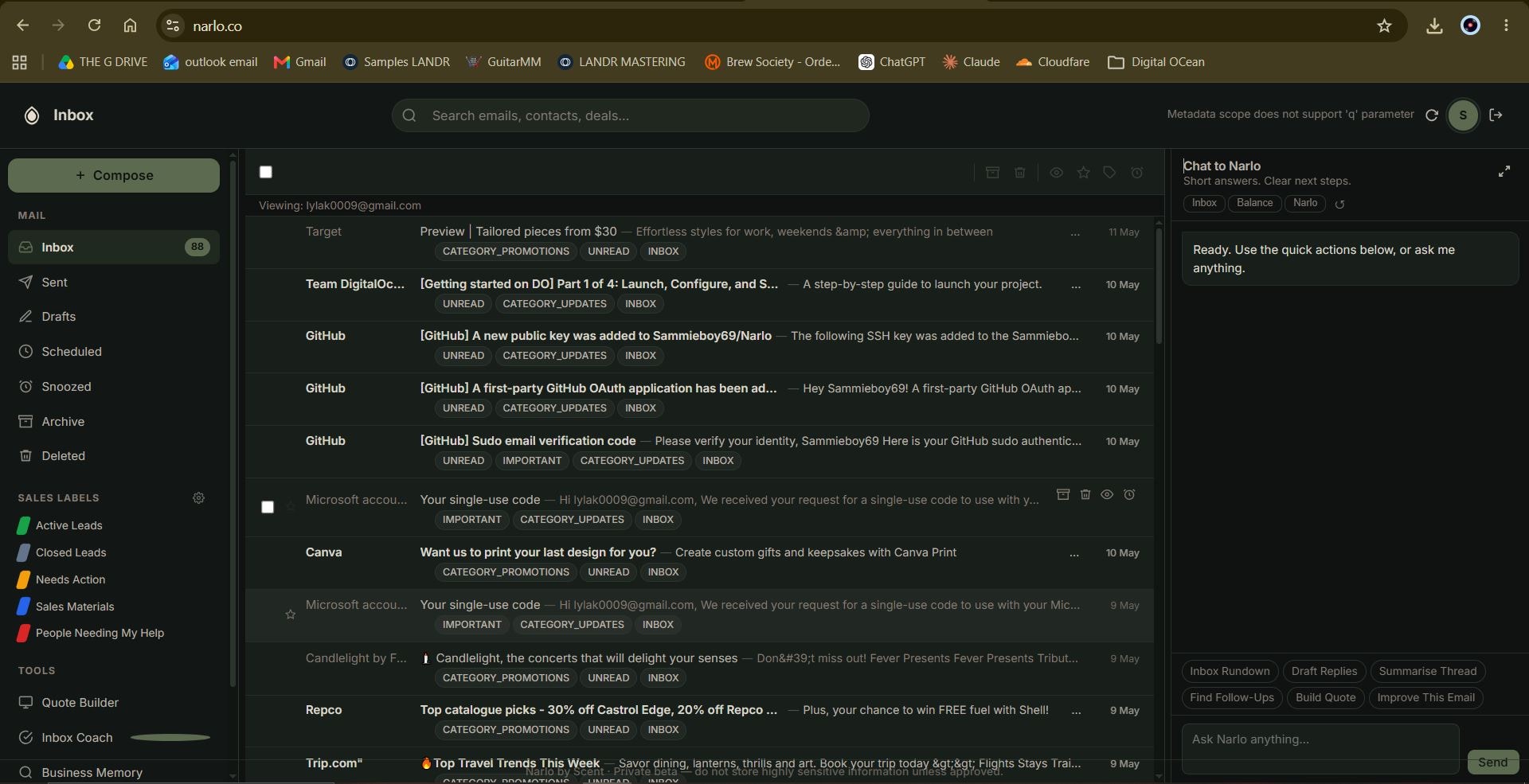Delete the hovered Microsoft account email
1529x784 pixels.
point(1085,494)
